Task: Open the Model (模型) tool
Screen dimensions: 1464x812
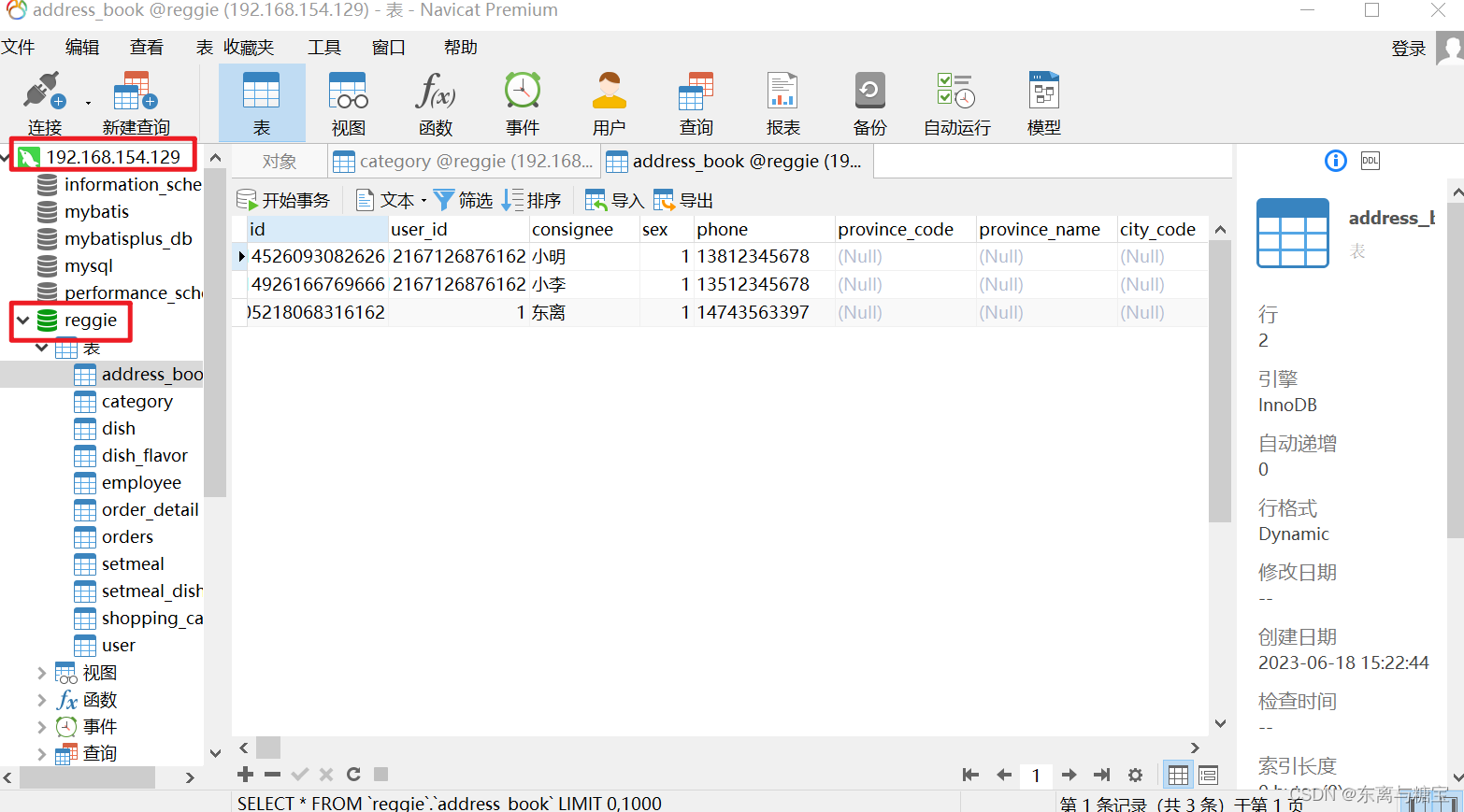Action: click(x=1043, y=104)
